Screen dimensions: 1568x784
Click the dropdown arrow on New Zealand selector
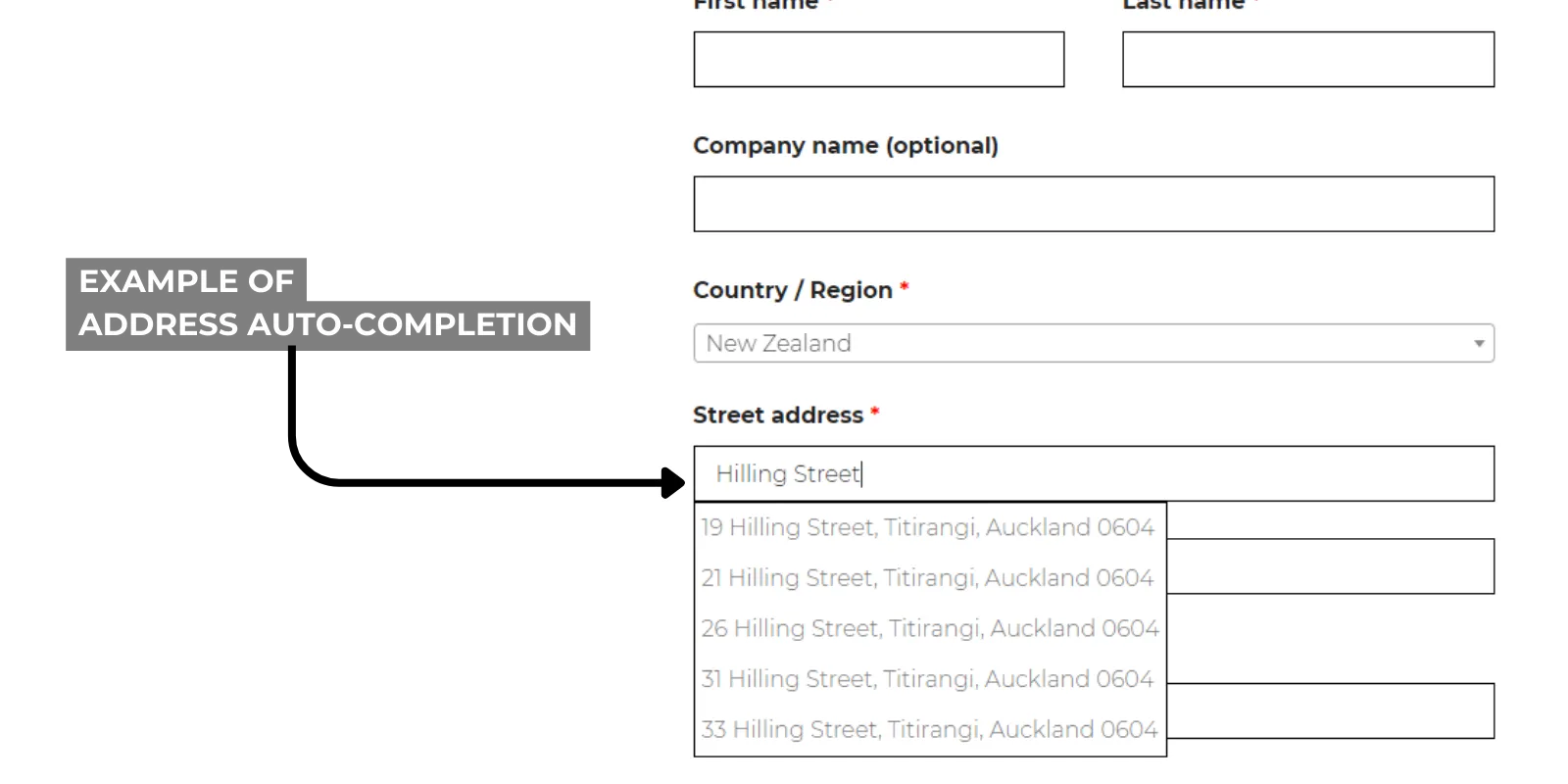(x=1478, y=343)
